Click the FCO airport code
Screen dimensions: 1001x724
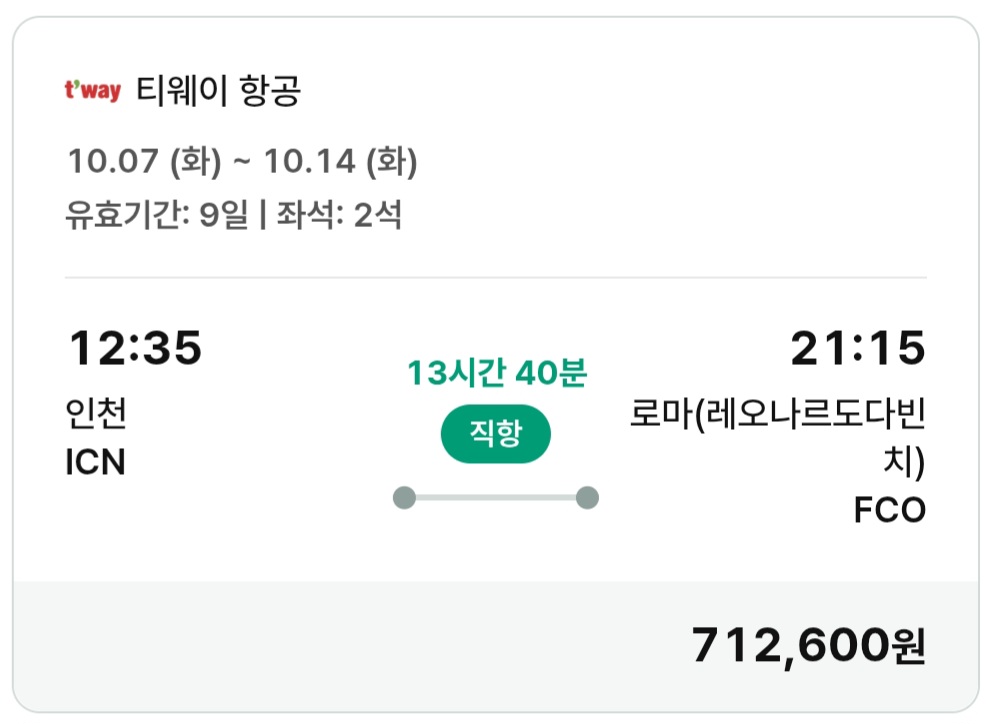tap(890, 511)
